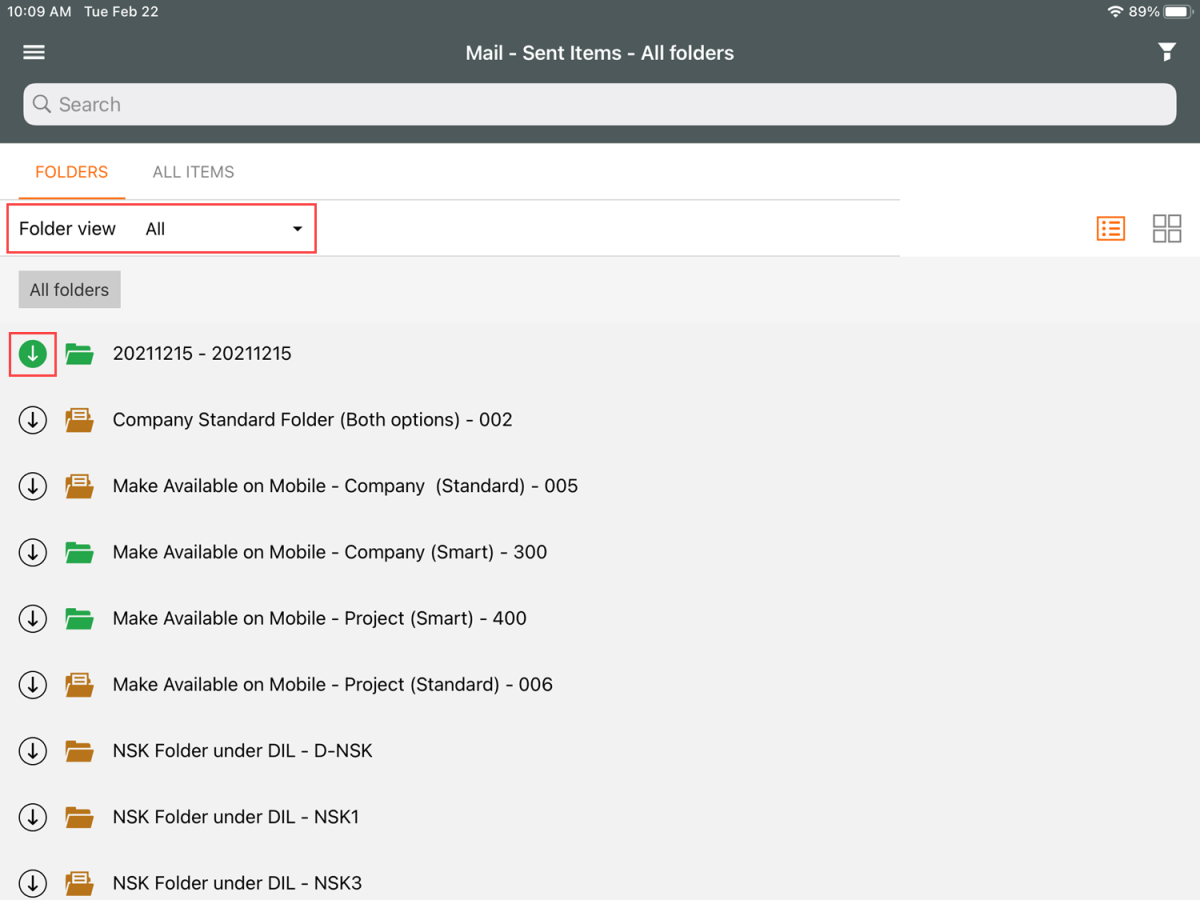Image resolution: width=1200 pixels, height=900 pixels.
Task: Switch to list view layout
Action: [1111, 228]
